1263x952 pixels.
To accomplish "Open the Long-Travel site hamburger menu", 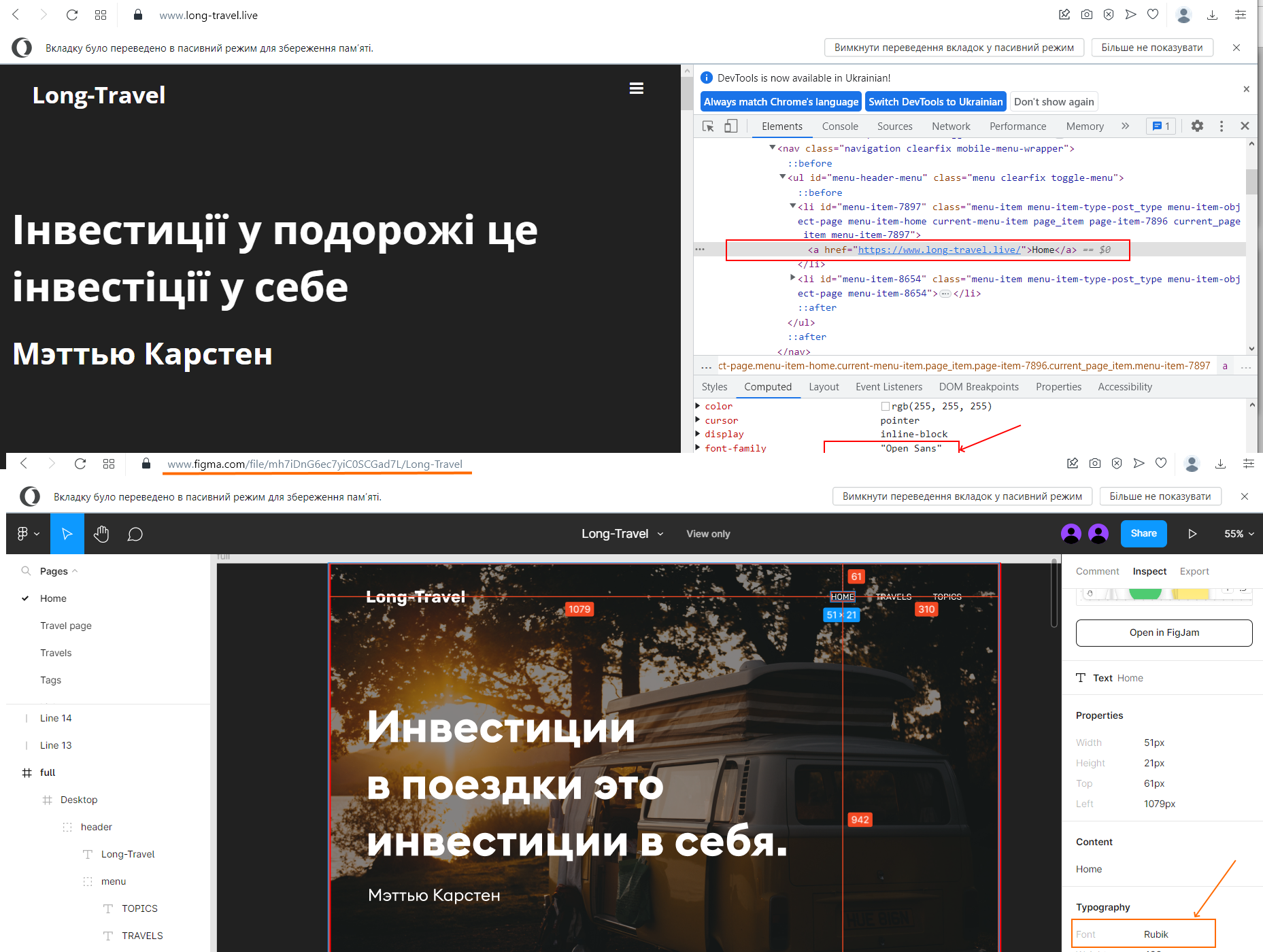I will [x=636, y=88].
